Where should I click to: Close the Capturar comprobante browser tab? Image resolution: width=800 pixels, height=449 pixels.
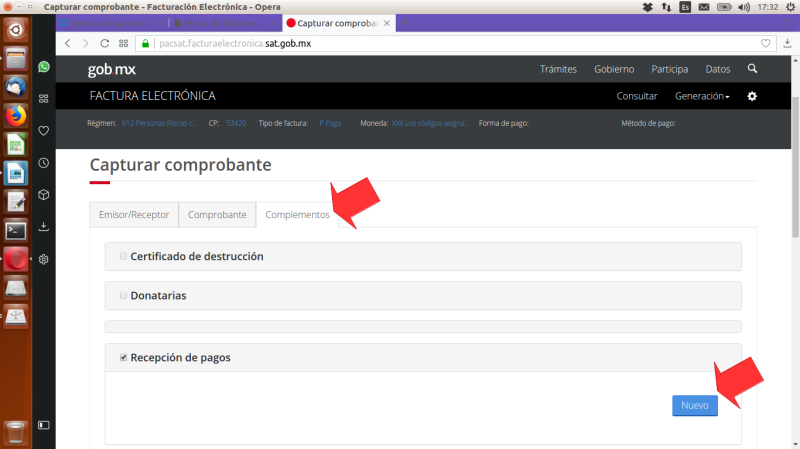(x=387, y=23)
